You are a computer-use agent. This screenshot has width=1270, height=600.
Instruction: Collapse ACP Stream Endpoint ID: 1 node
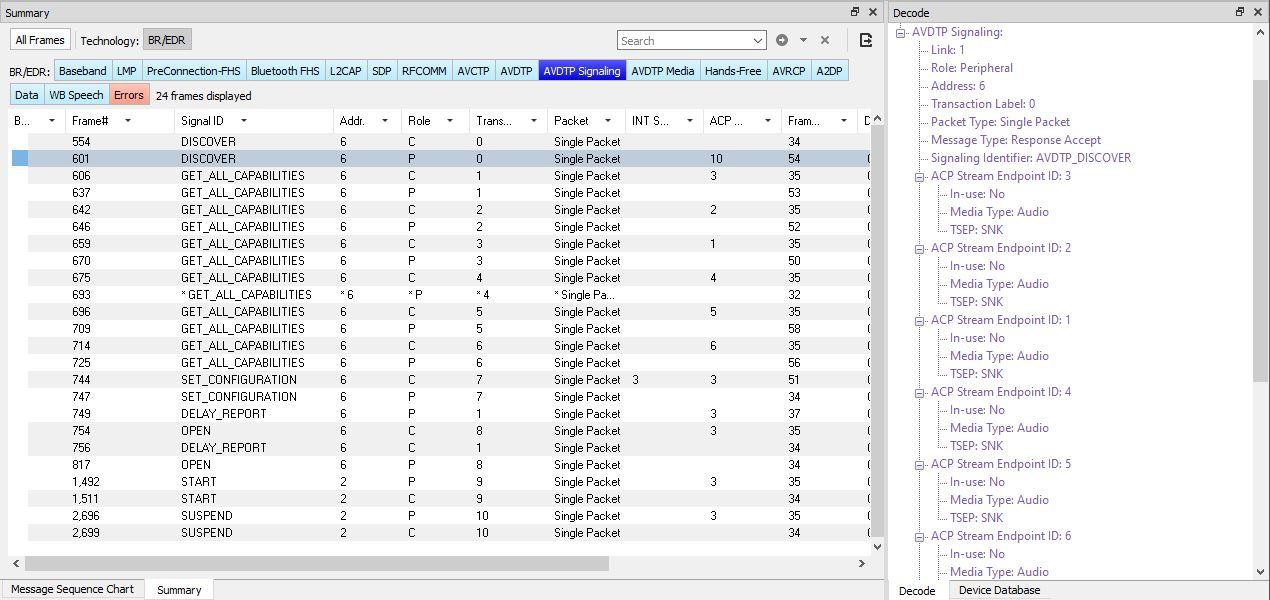click(x=919, y=320)
